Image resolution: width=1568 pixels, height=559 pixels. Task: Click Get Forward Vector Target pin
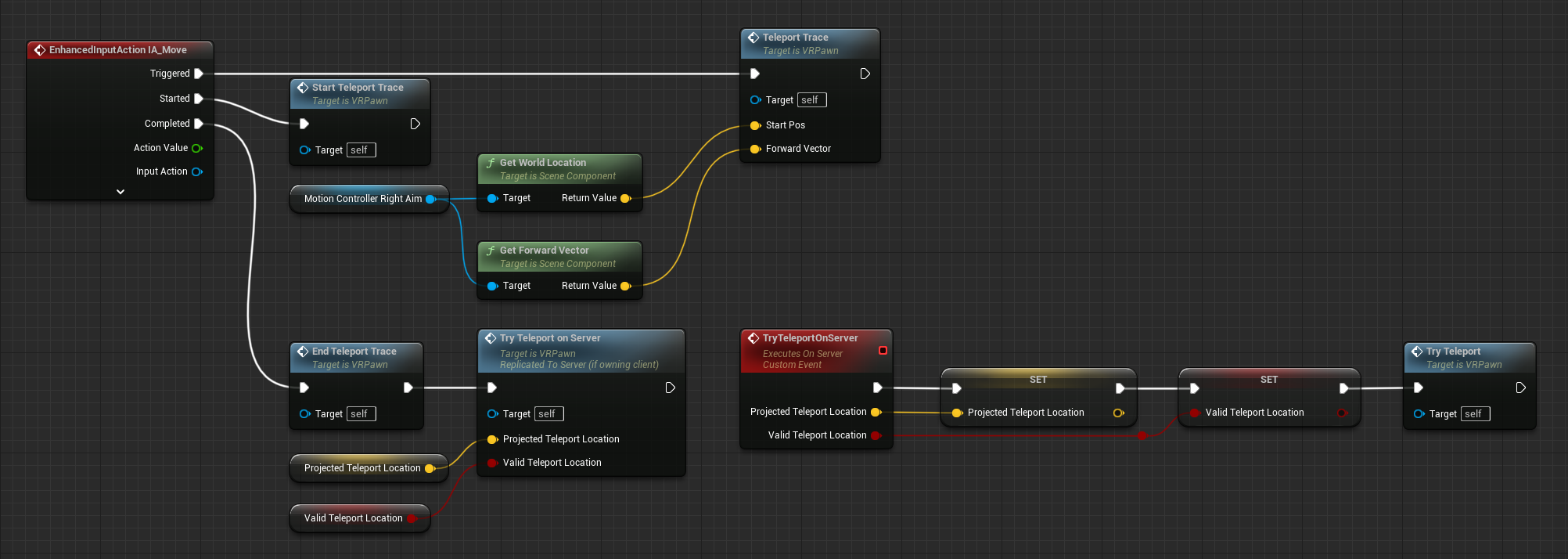492,287
